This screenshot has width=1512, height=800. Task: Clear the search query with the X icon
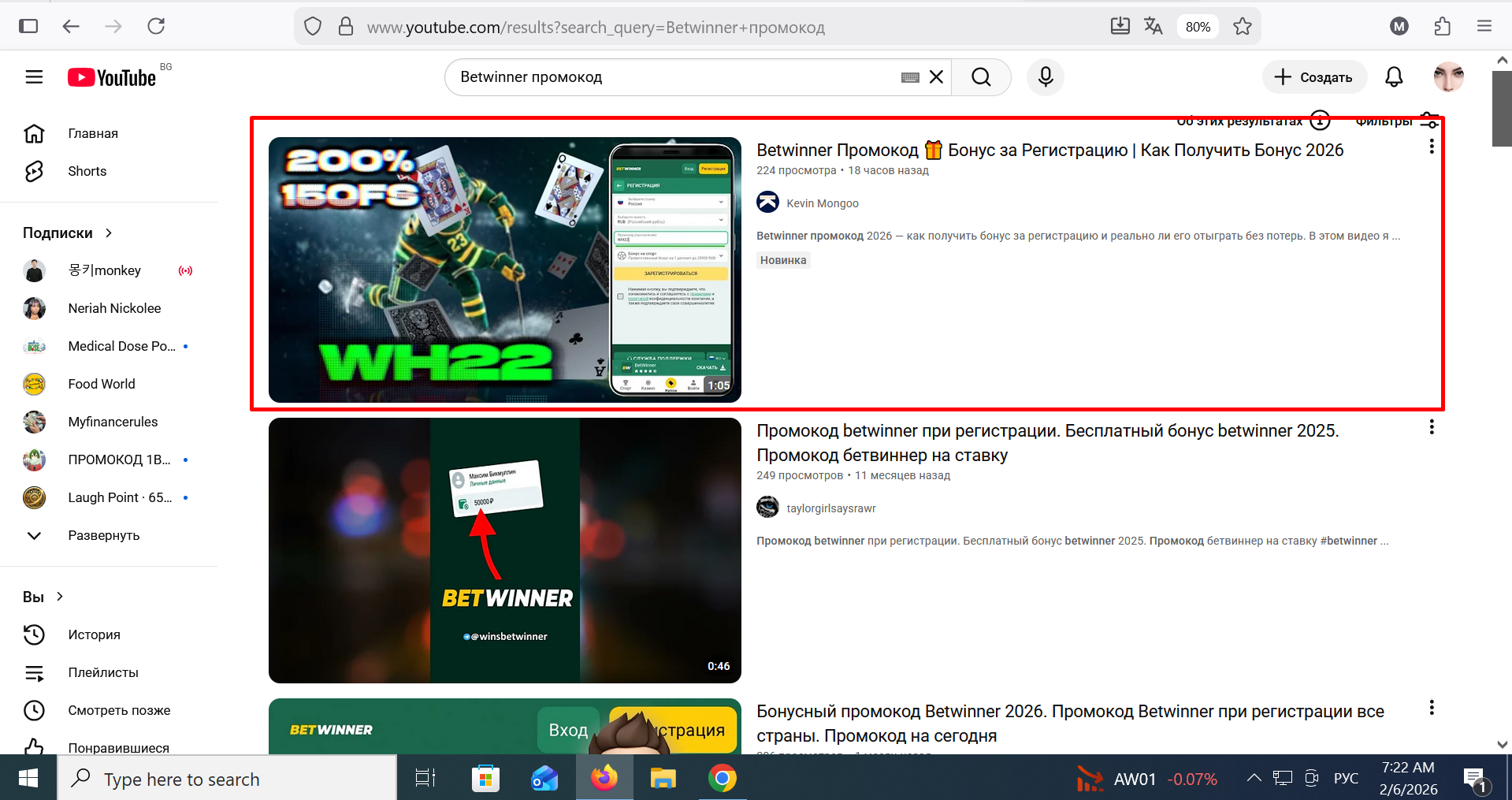pos(936,77)
